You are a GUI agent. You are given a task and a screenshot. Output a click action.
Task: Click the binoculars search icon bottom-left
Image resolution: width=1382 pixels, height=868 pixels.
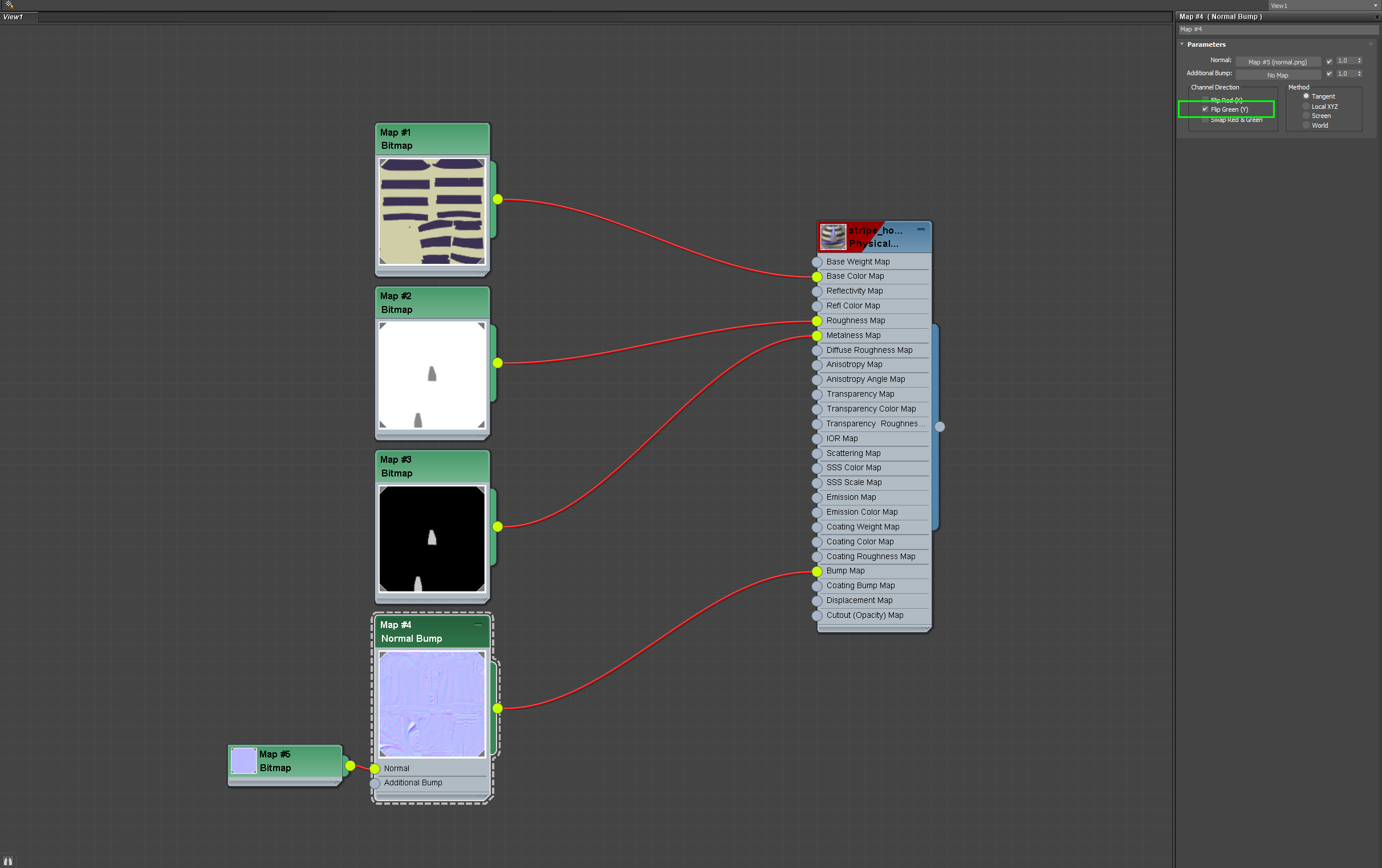tap(8, 861)
